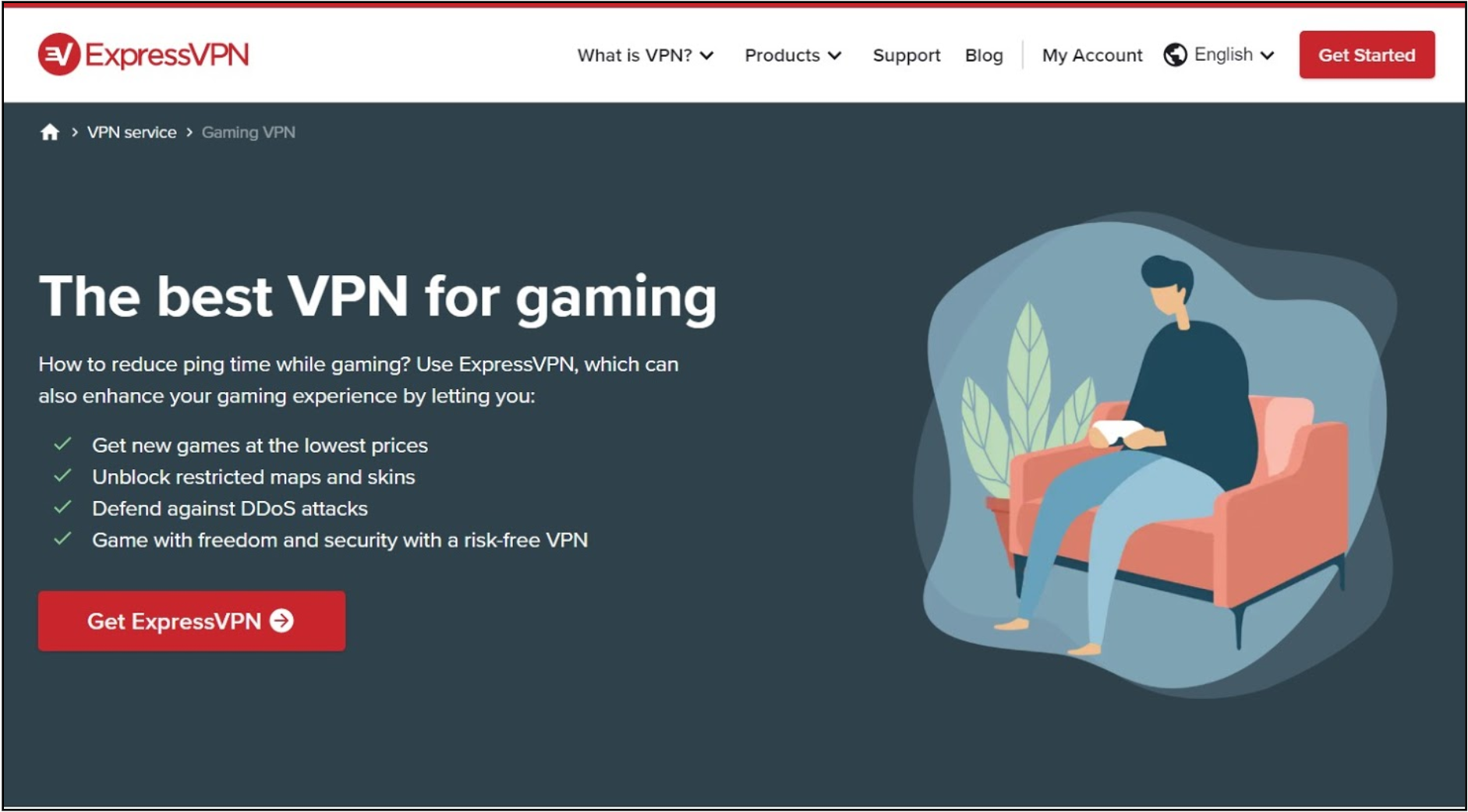Go to the Blog
The width and height of the screenshot is (1468, 812).
pos(984,55)
